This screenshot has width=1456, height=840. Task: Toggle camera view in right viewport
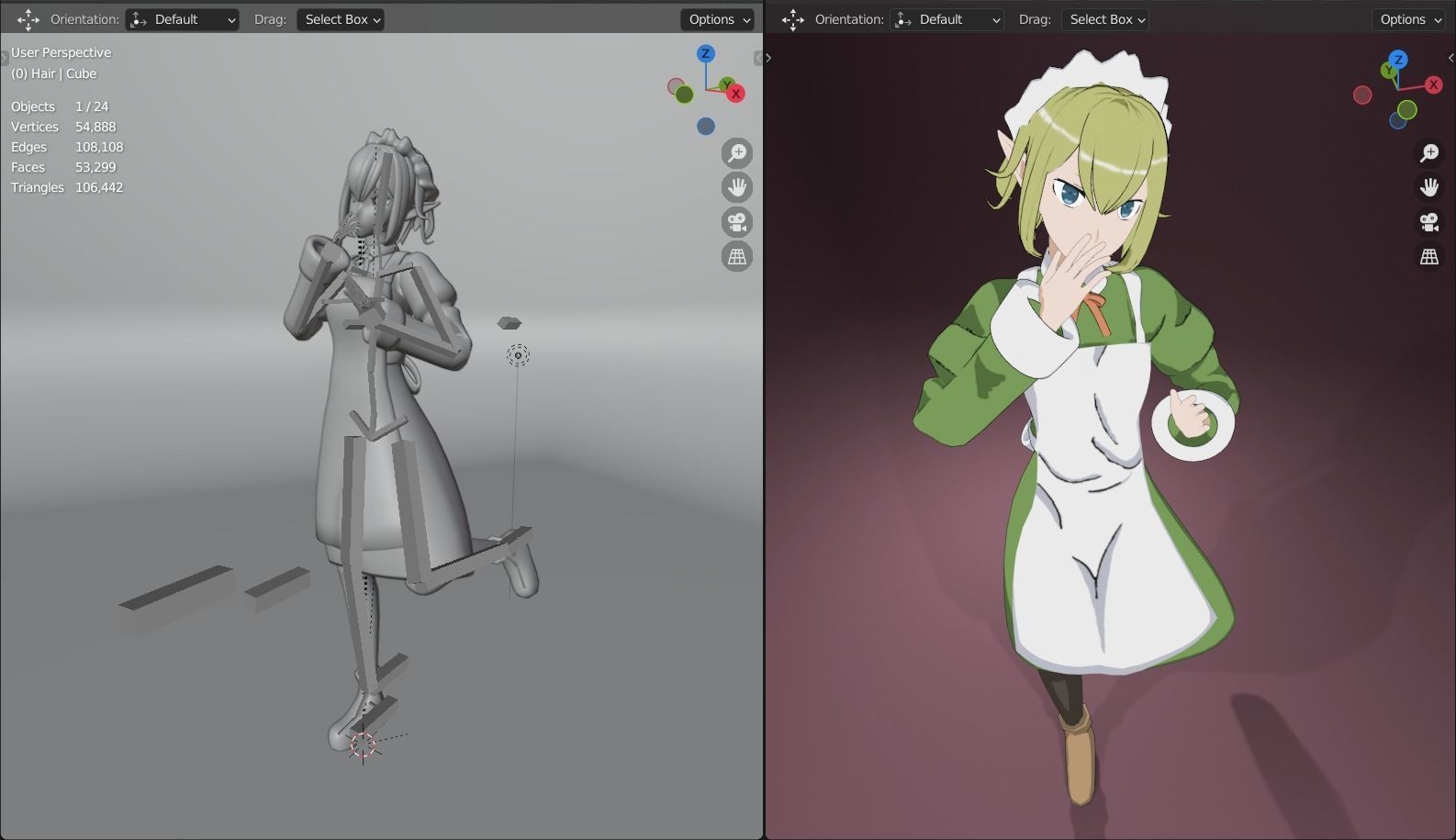(x=1429, y=222)
